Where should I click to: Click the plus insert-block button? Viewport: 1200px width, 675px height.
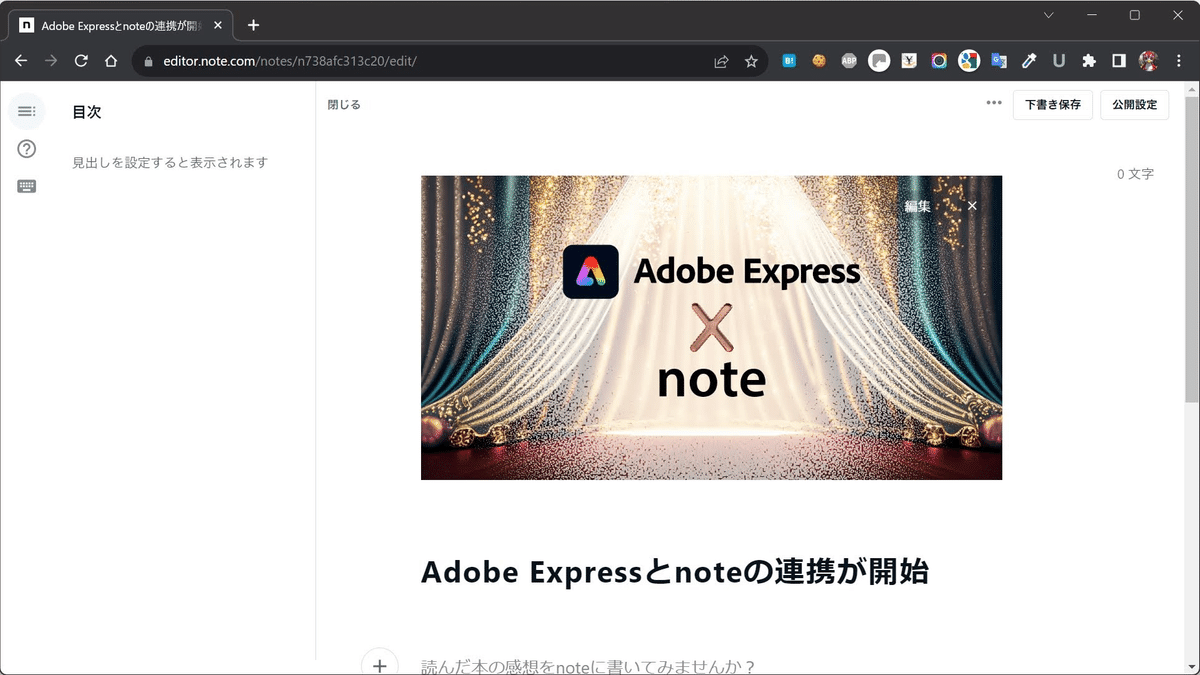point(379,665)
